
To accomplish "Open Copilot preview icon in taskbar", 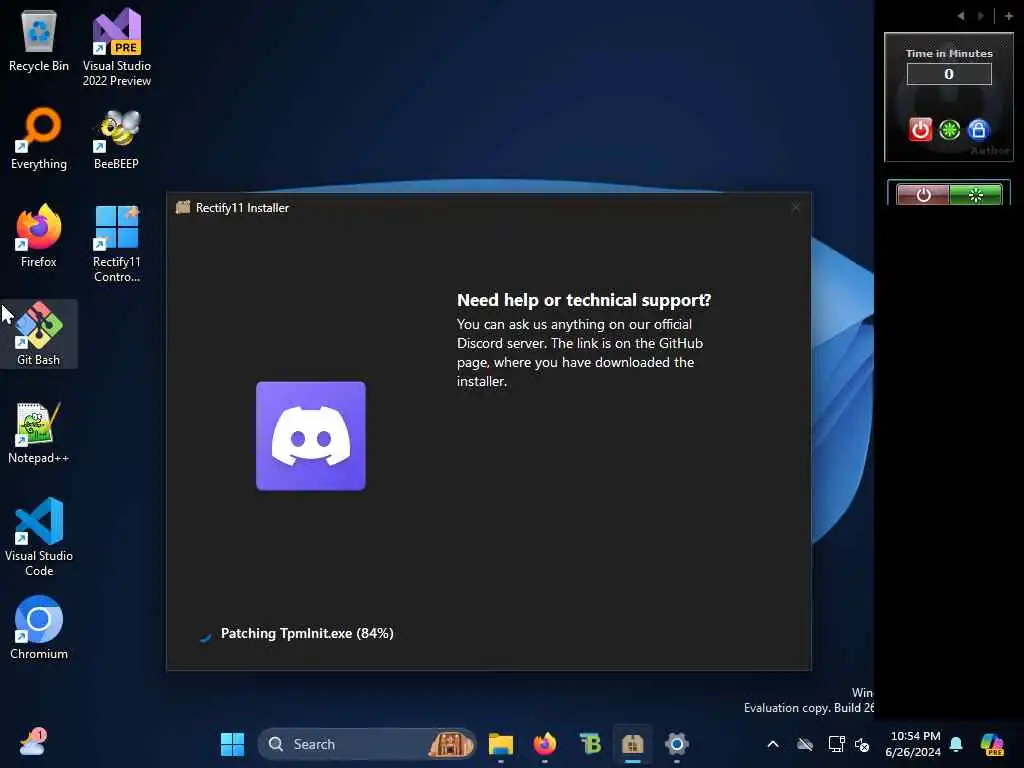I will (x=992, y=744).
